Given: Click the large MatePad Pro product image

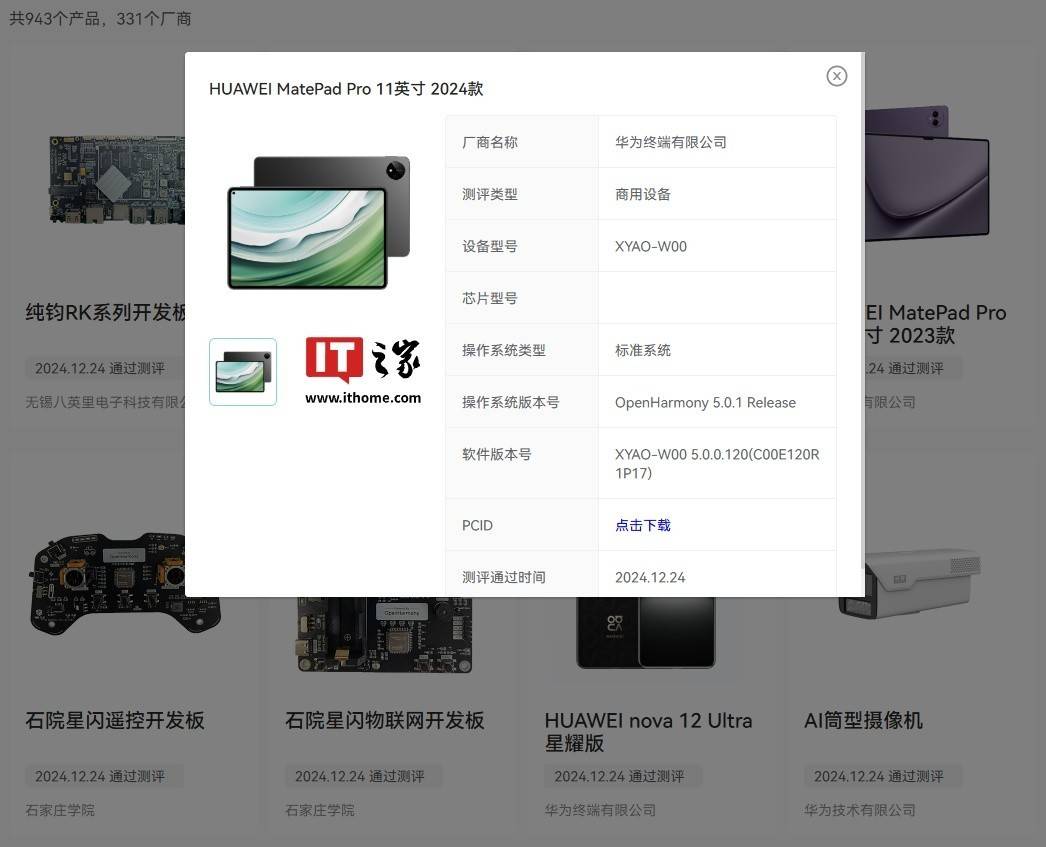Looking at the screenshot, I should click(319, 222).
